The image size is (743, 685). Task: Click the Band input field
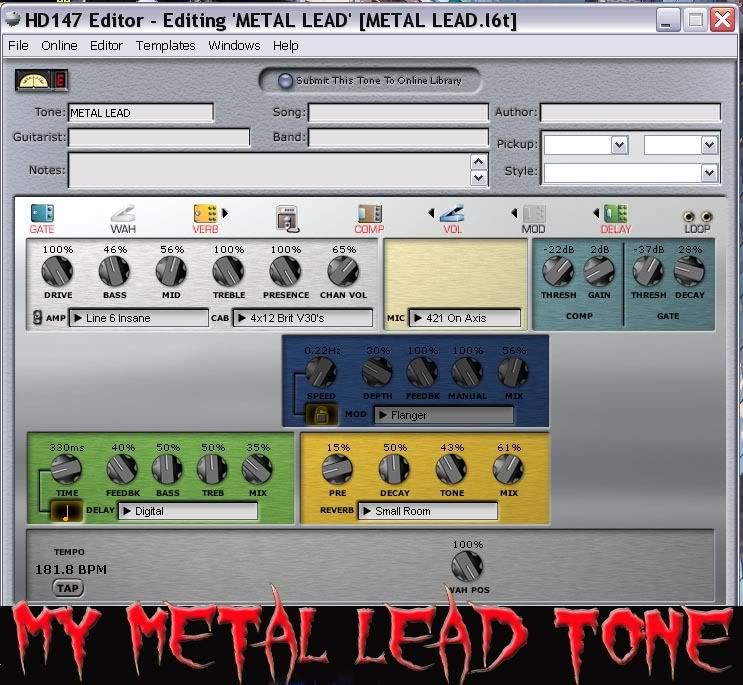coord(398,137)
